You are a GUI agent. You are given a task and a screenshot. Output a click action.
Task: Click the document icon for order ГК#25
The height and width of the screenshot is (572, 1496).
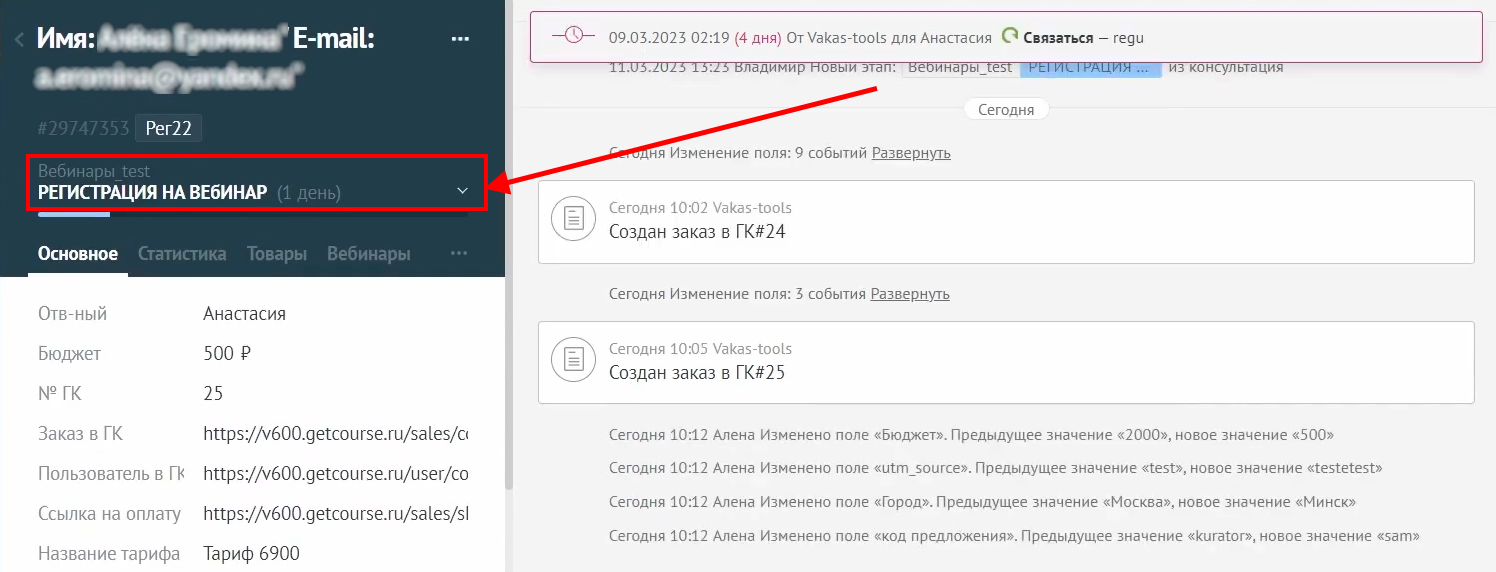(574, 360)
